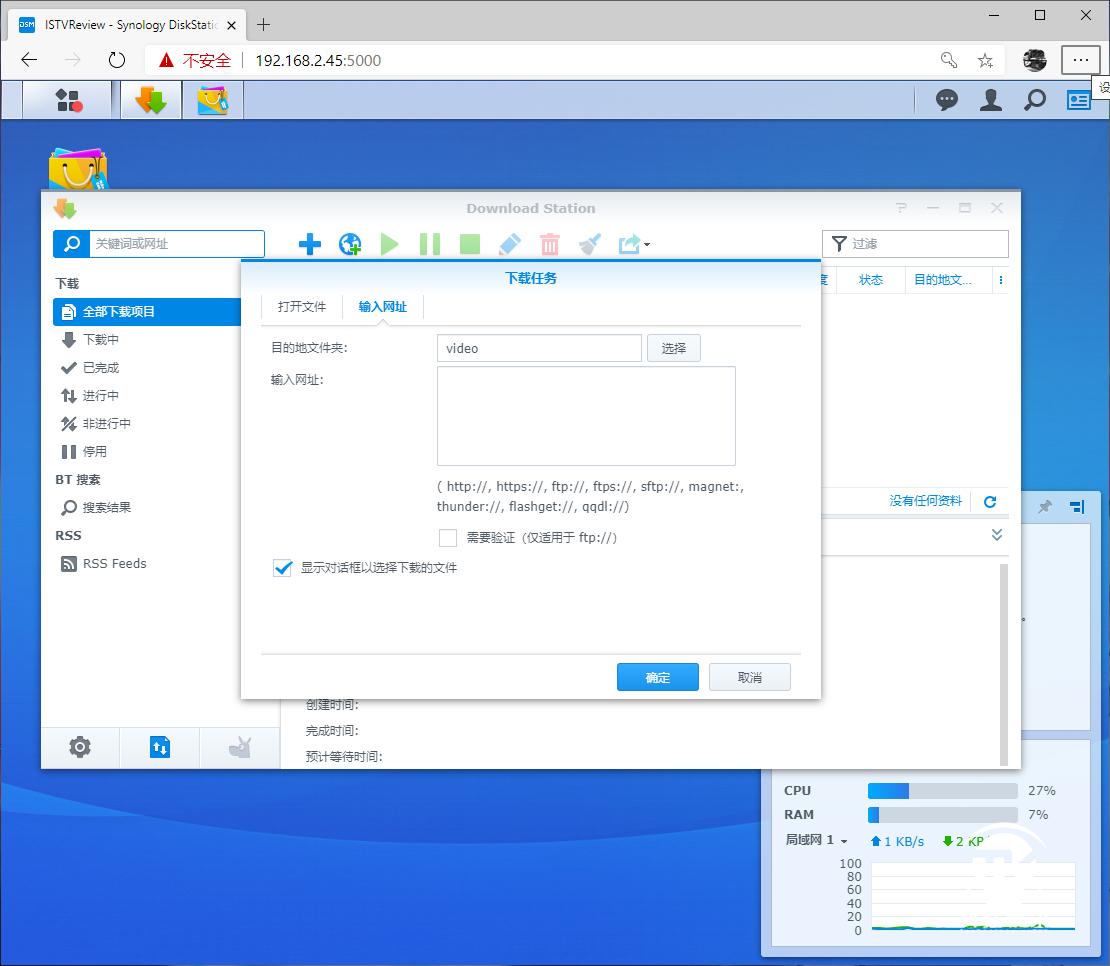Expand the double chevron in details panel
This screenshot has height=966, width=1110.
point(997,534)
